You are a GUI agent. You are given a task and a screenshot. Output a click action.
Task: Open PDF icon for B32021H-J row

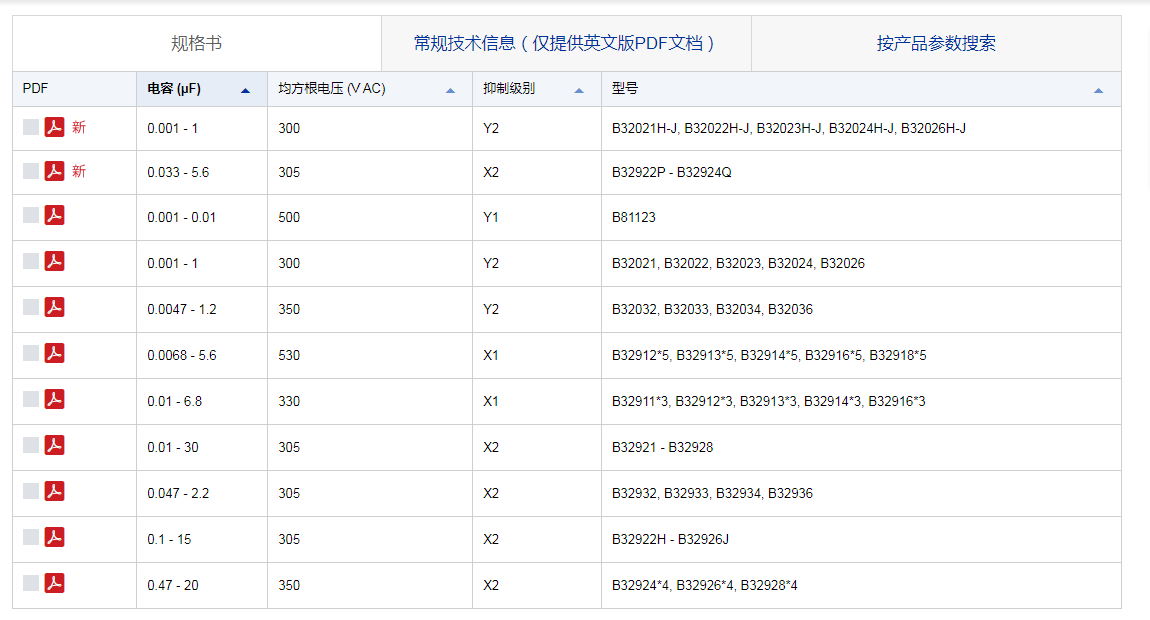(x=54, y=127)
